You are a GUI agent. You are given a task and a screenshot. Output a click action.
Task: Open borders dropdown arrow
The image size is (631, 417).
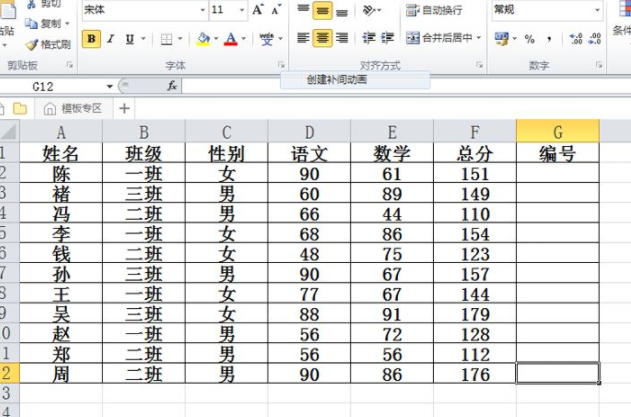point(180,39)
